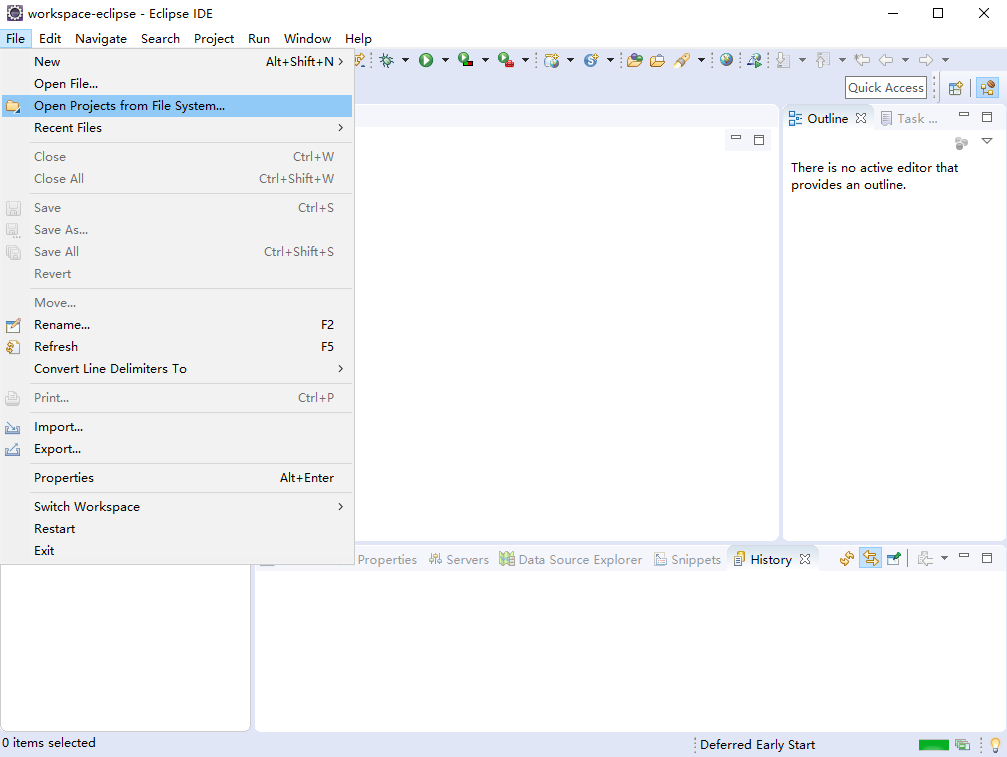Click the Forward navigation arrow
The height and width of the screenshot is (757, 1007).
pos(926,60)
